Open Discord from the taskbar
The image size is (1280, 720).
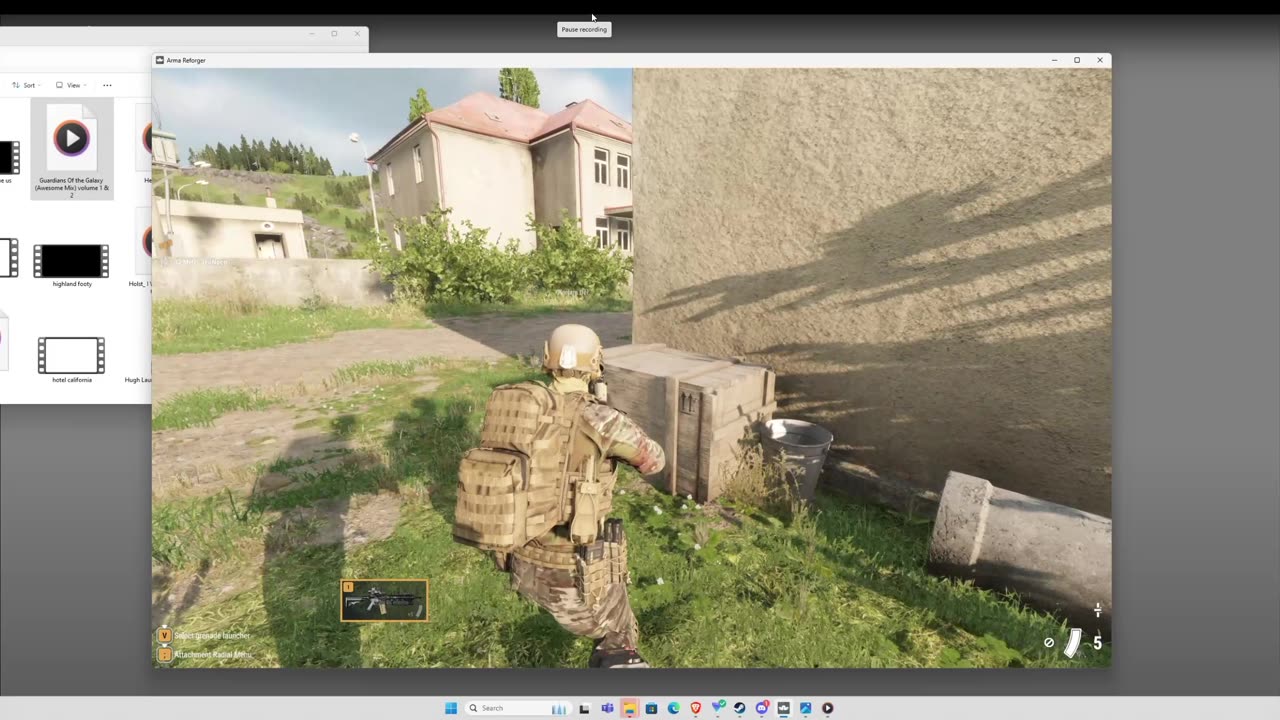(762, 708)
